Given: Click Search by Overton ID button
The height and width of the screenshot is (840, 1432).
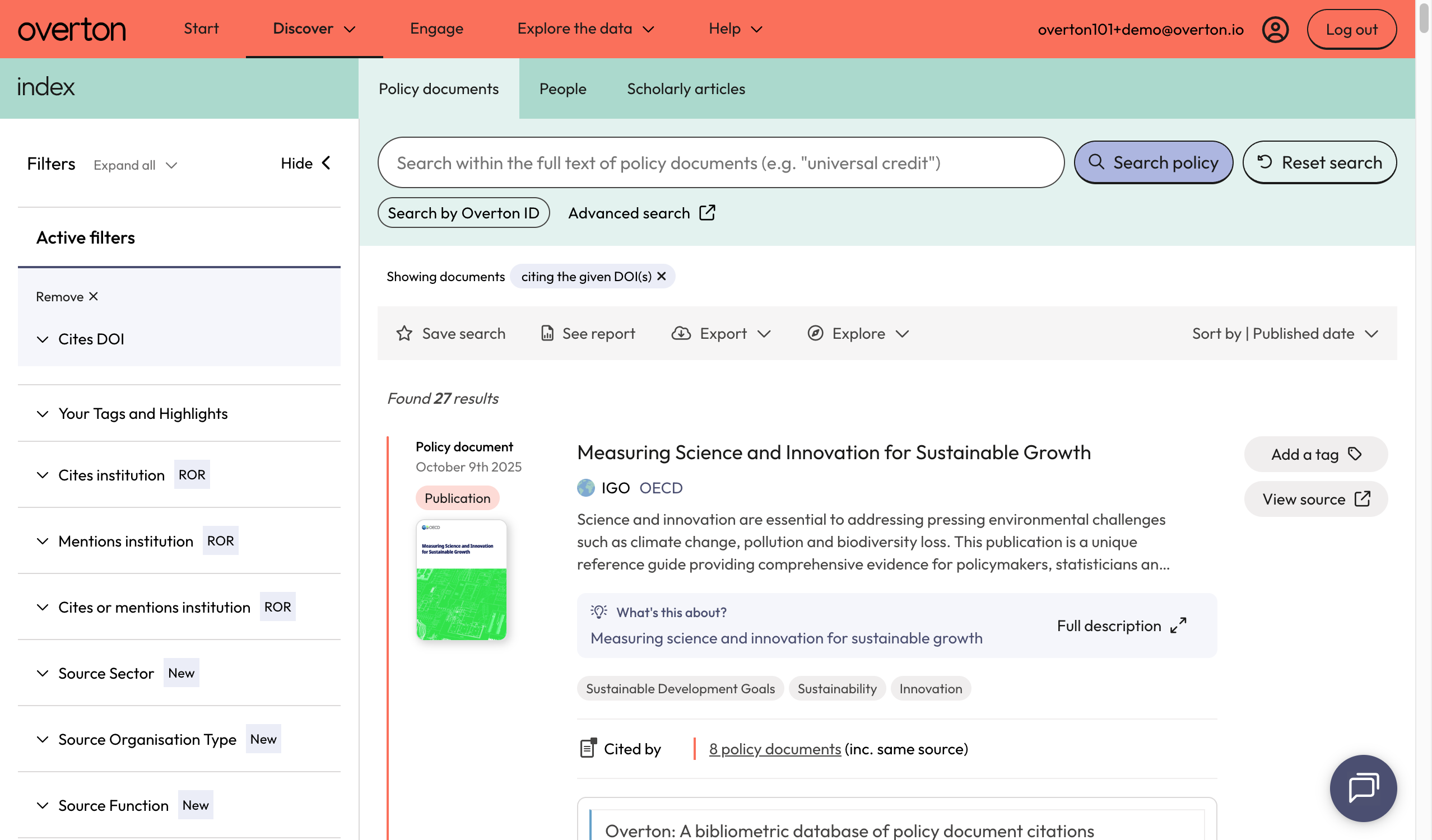Looking at the screenshot, I should point(463,213).
